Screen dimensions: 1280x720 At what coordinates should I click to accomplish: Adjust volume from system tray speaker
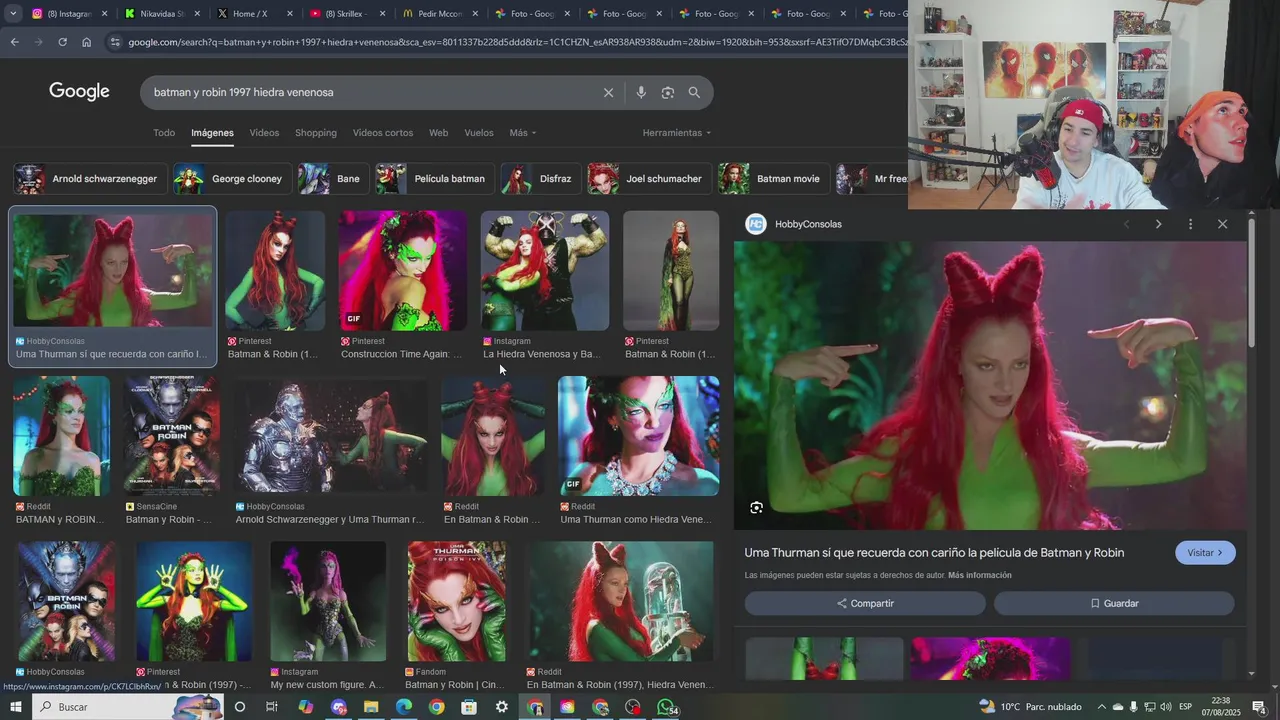pos(1166,707)
